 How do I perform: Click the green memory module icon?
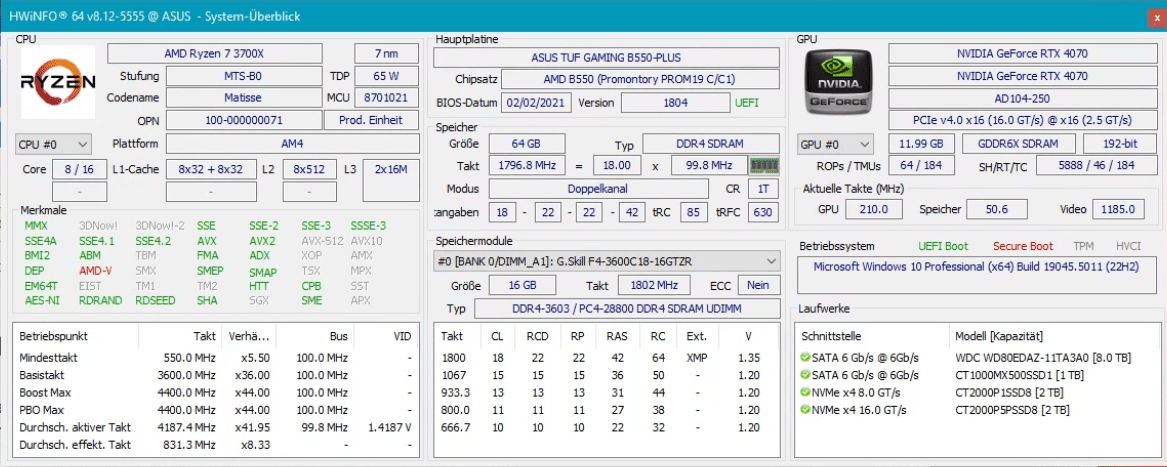(764, 165)
